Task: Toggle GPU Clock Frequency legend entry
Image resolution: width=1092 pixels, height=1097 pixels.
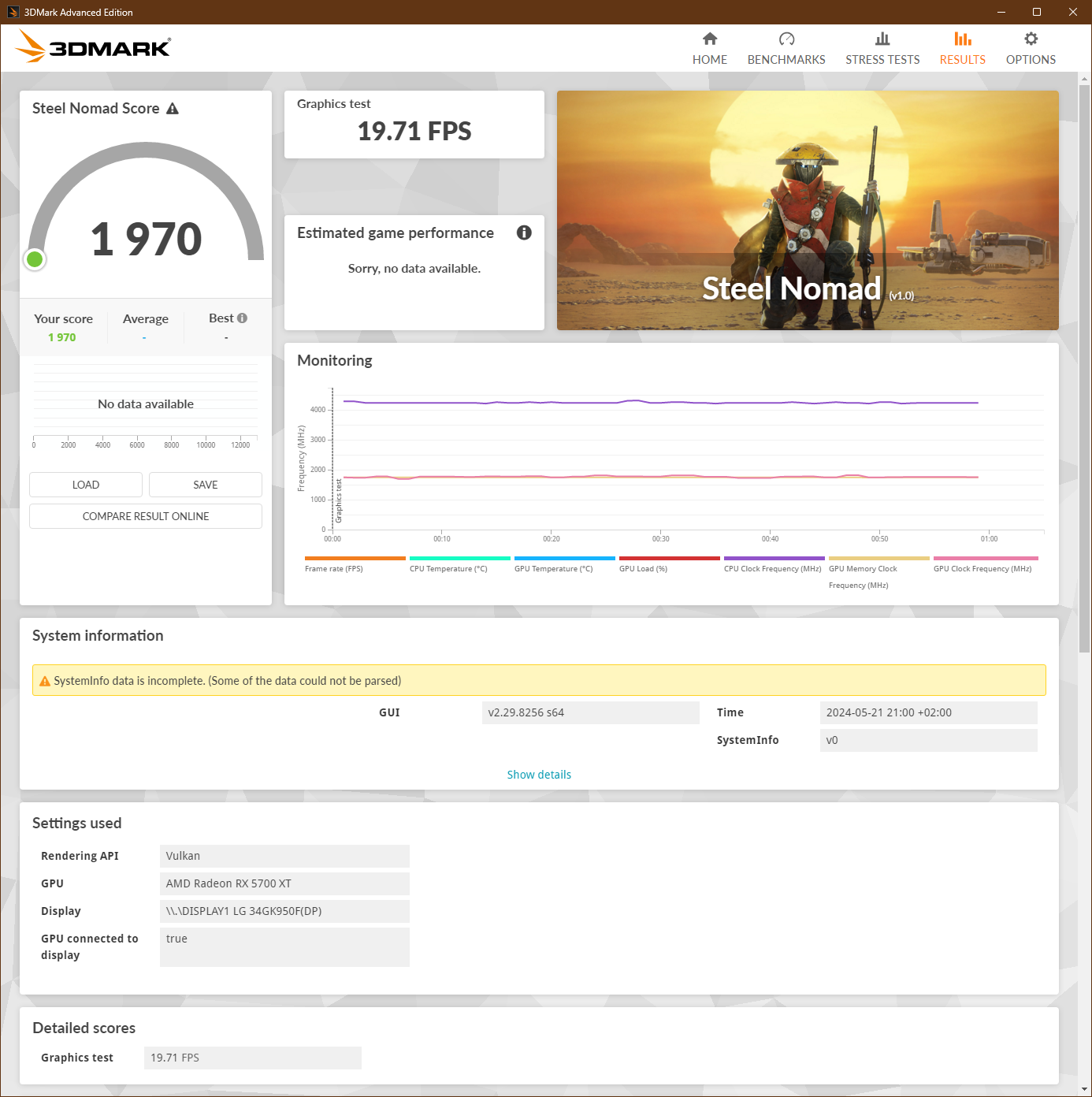Action: pos(986,564)
